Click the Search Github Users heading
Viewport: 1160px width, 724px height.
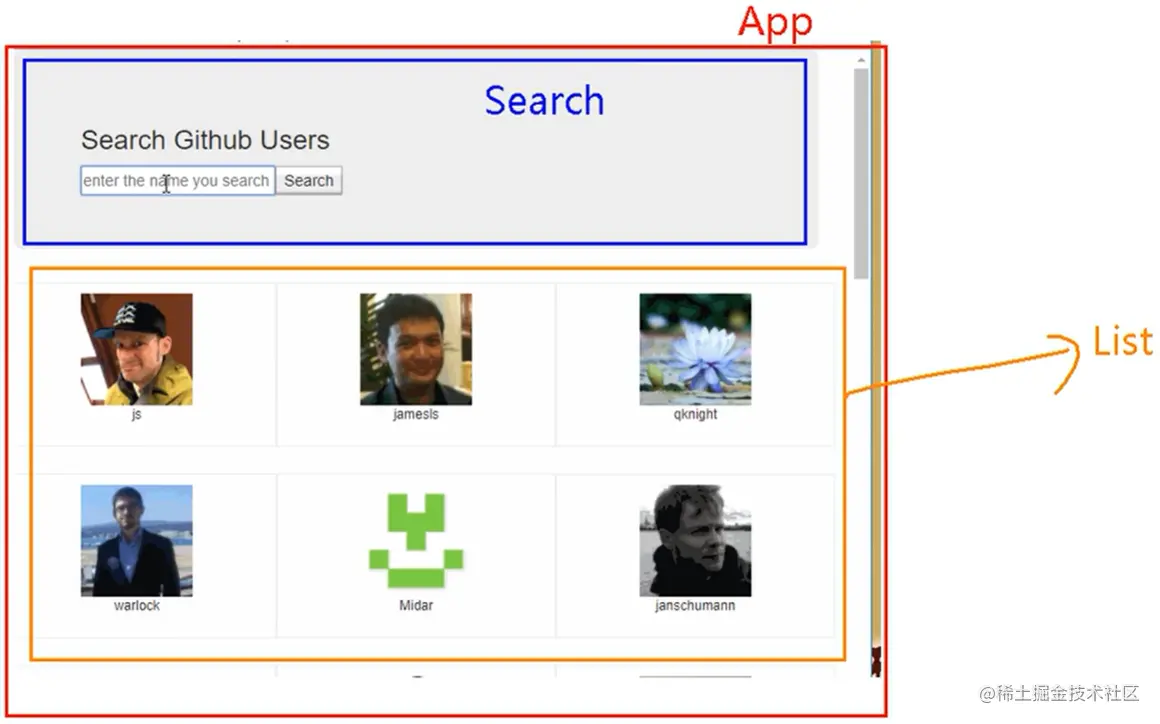[x=206, y=140]
